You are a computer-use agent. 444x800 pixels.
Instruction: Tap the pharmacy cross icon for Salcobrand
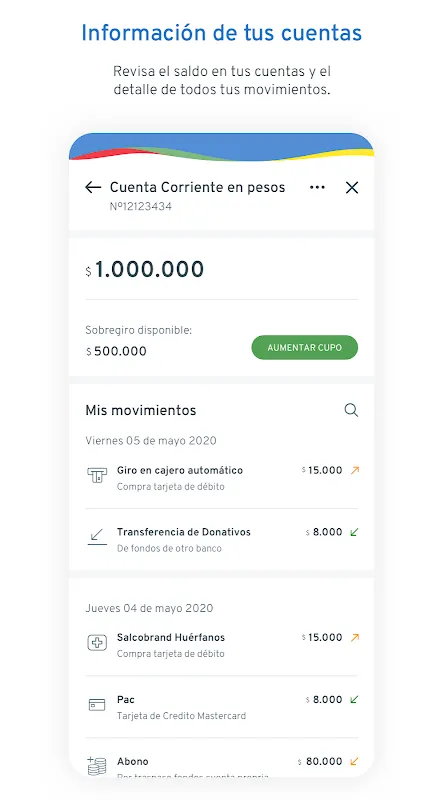tap(97, 643)
